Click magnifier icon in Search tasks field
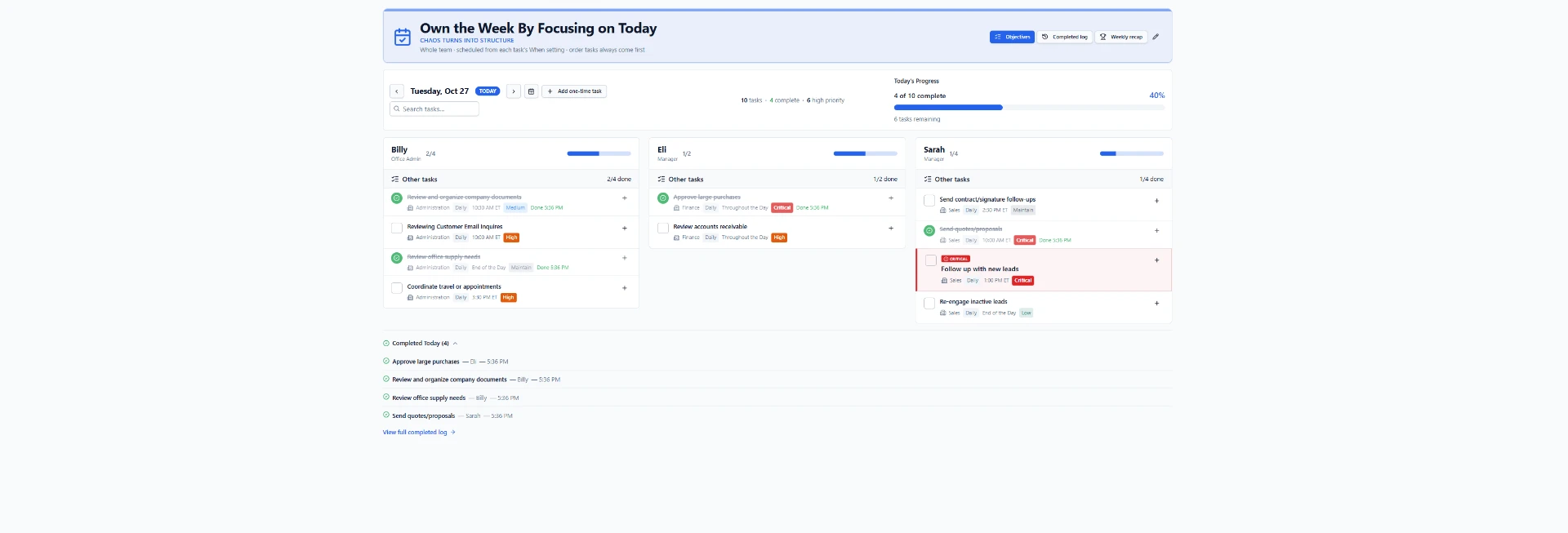 coord(397,109)
